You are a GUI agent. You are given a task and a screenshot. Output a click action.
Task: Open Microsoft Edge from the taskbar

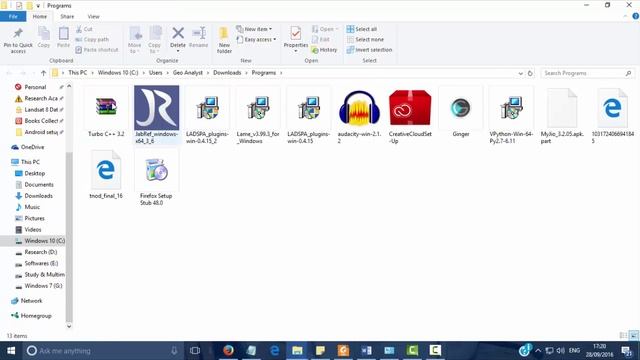[275, 350]
